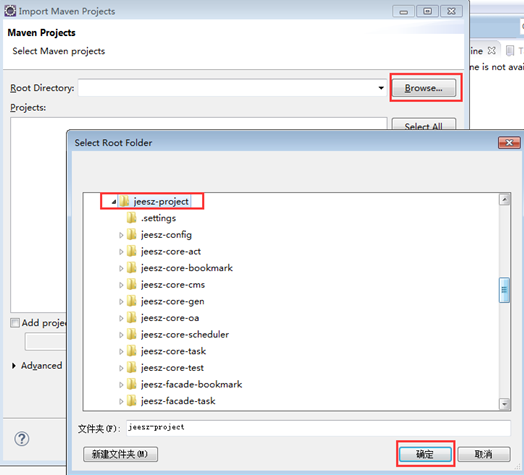Click the Eclipse icon in the title bar
This screenshot has width=524, height=475.
coord(10,11)
